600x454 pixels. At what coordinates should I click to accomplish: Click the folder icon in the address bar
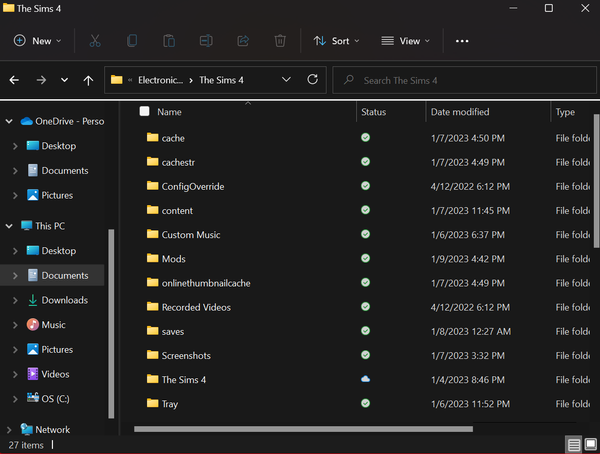coord(117,80)
